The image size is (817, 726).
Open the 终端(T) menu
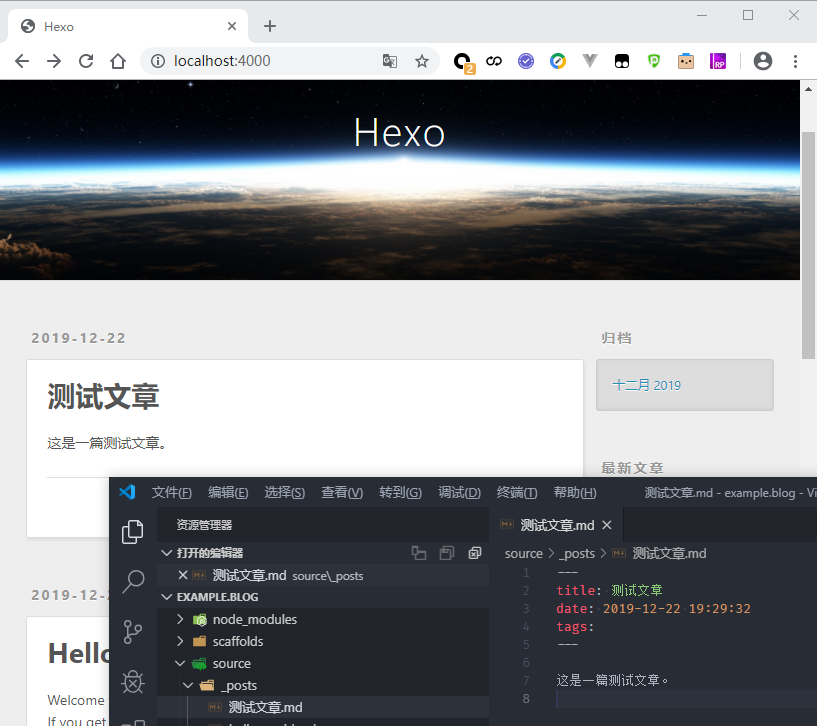pyautogui.click(x=517, y=492)
